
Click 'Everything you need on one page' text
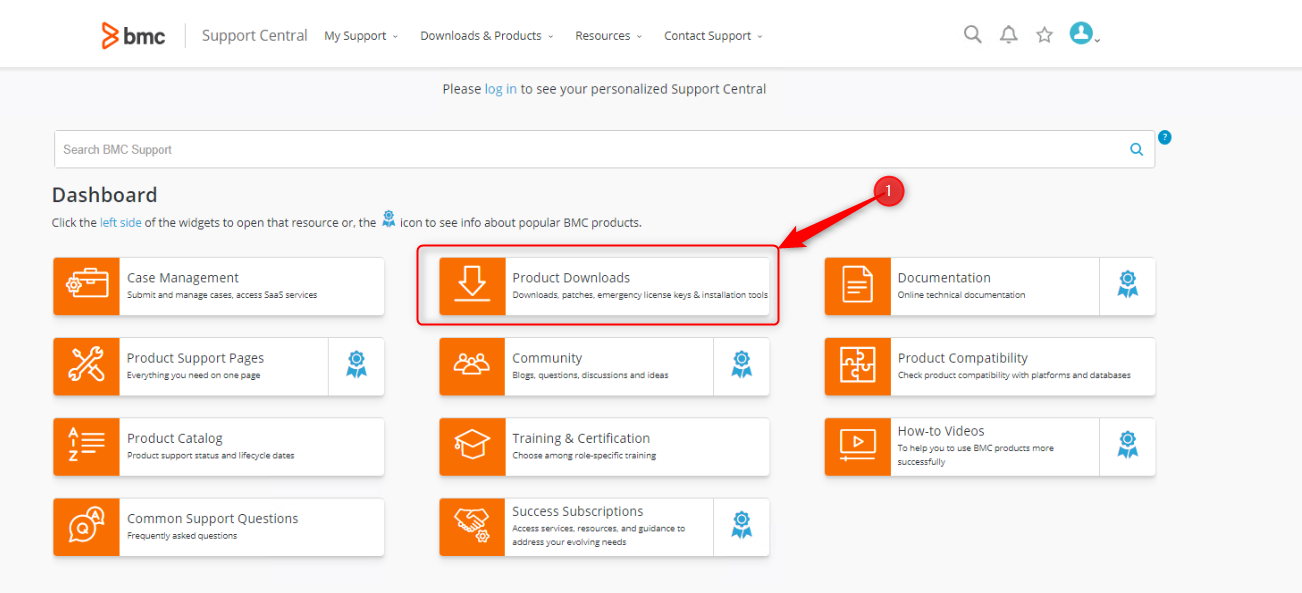coord(194,375)
